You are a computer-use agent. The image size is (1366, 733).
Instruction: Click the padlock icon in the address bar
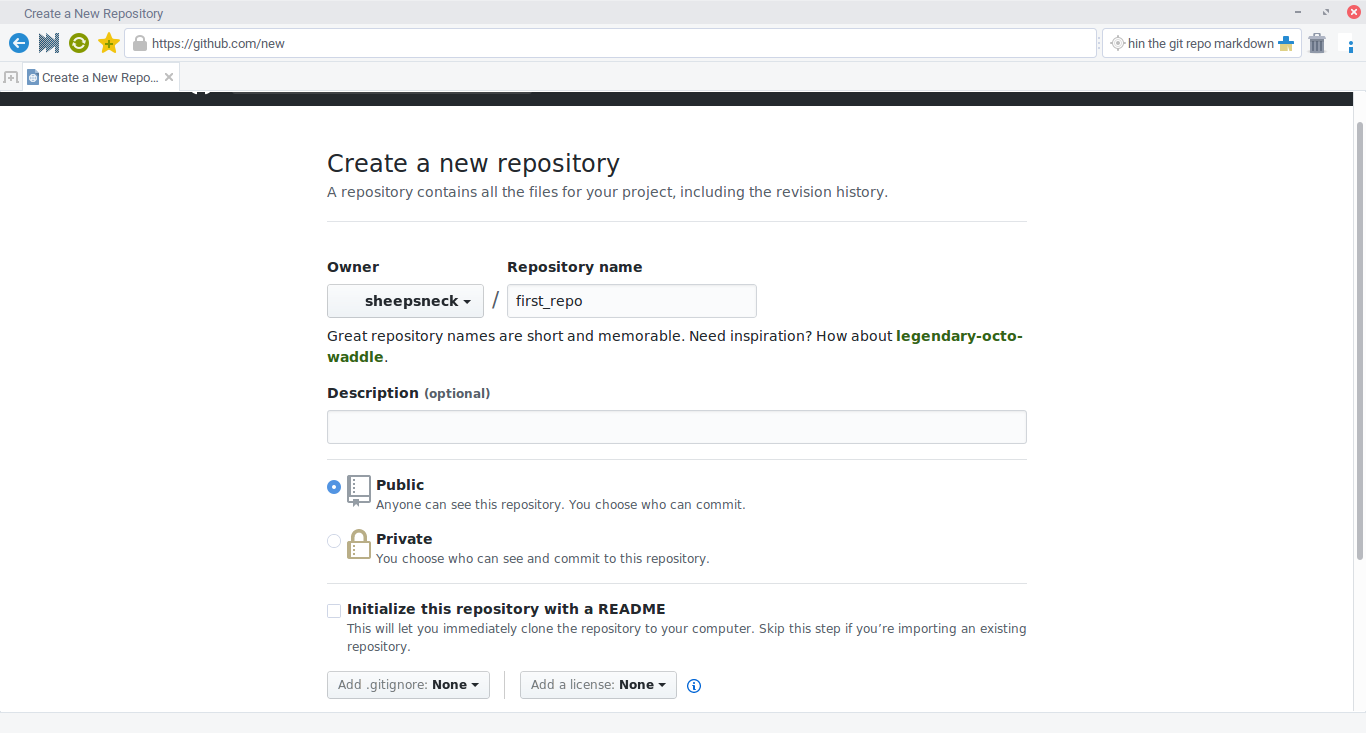point(140,43)
